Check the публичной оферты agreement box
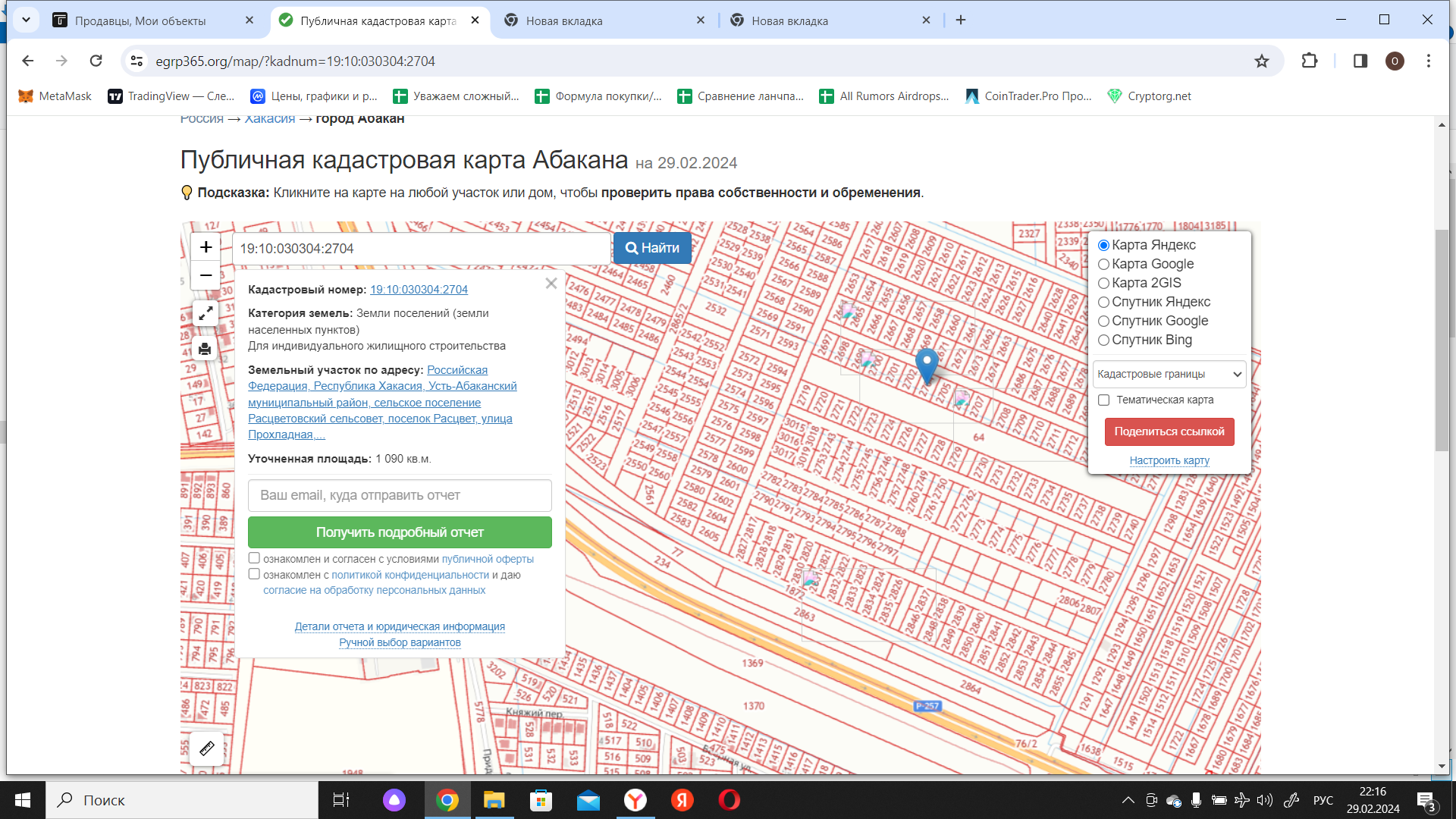The image size is (1456, 819). (255, 558)
